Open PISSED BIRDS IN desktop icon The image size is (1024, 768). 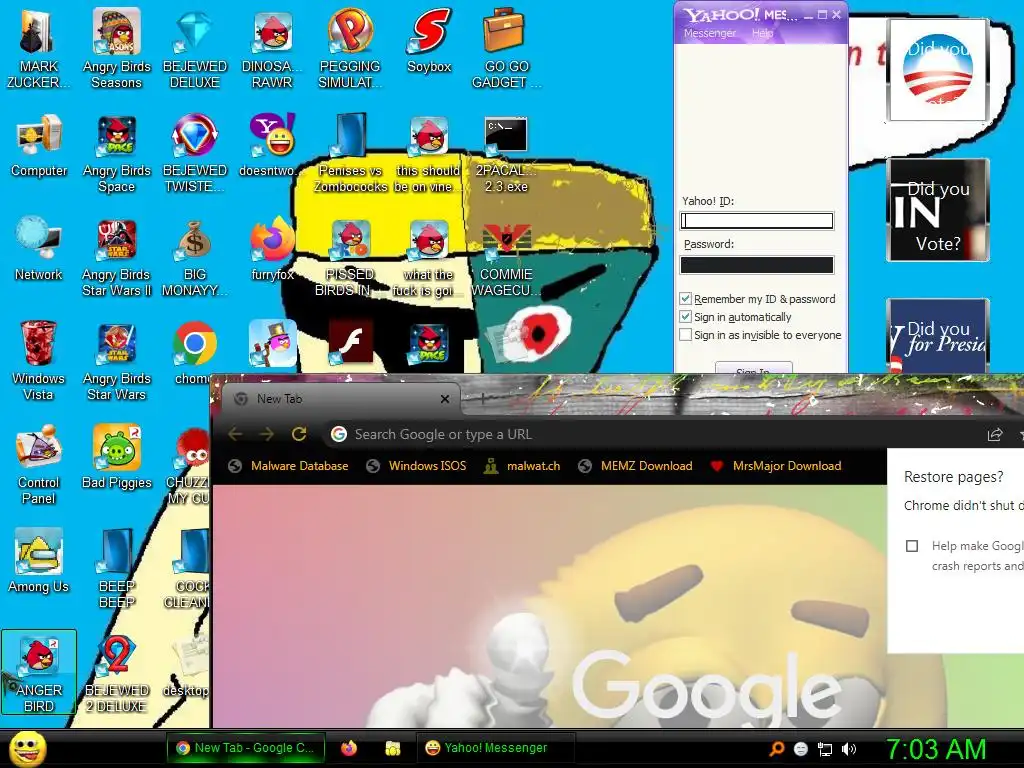tap(350, 257)
